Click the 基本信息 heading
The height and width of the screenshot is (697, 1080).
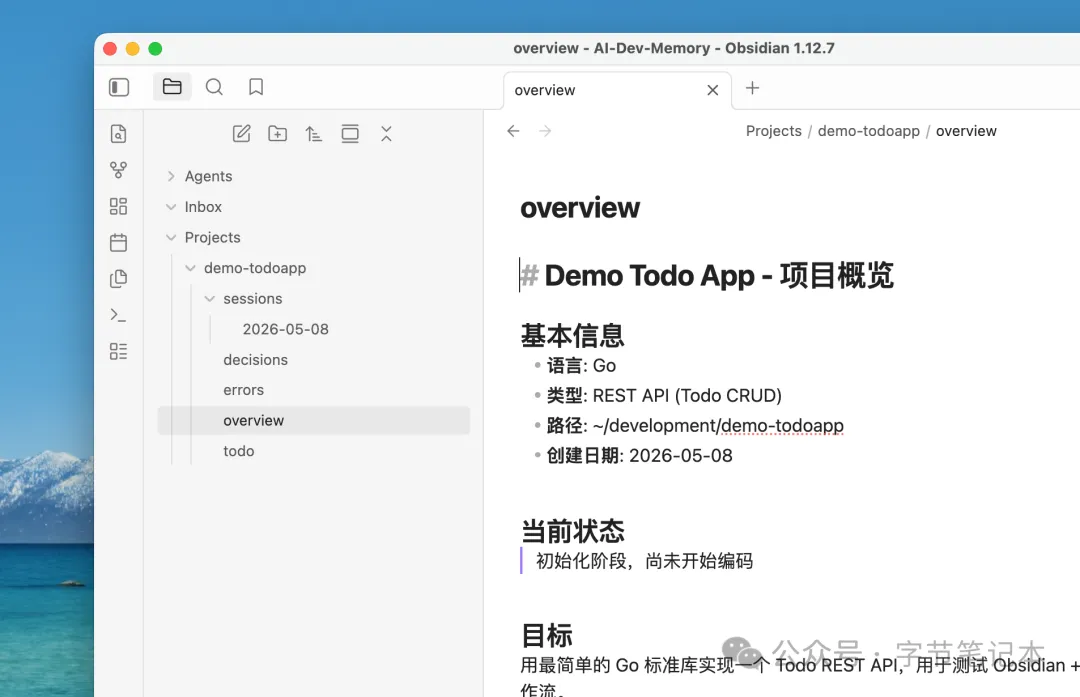[x=572, y=335]
